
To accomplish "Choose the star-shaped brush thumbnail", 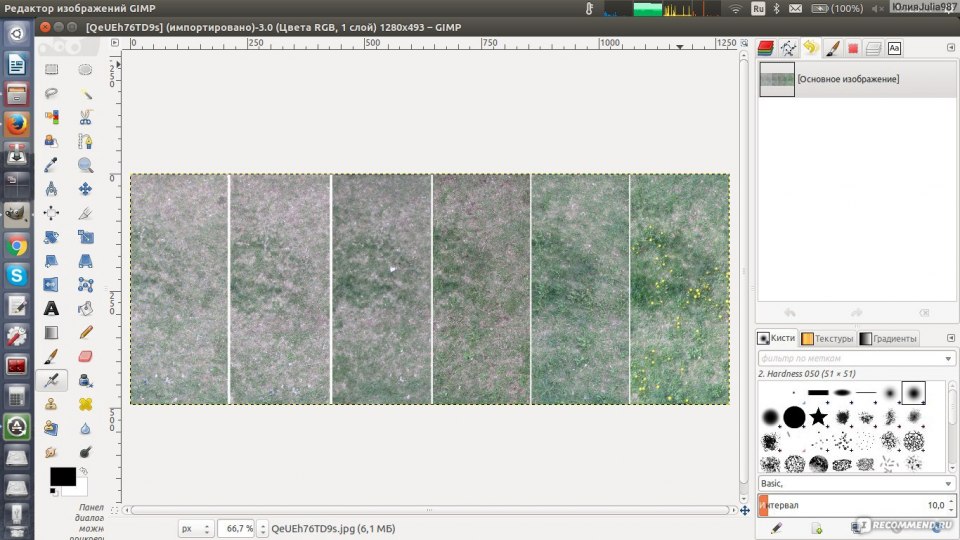I will click(x=818, y=416).
